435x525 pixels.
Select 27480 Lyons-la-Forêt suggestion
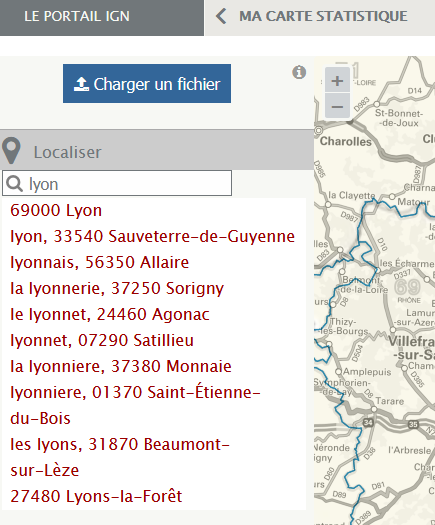pyautogui.click(x=96, y=497)
